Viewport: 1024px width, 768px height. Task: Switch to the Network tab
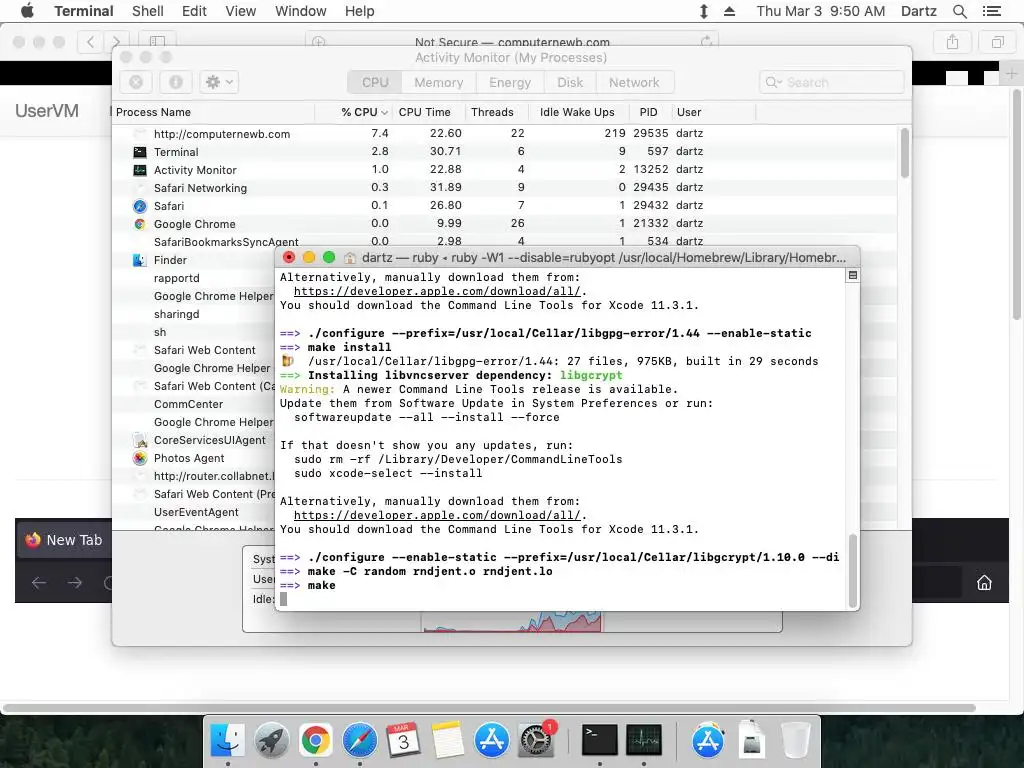[633, 82]
